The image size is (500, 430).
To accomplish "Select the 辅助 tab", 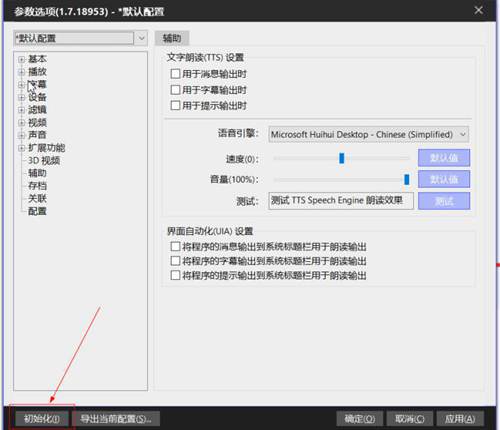I will 172,38.
